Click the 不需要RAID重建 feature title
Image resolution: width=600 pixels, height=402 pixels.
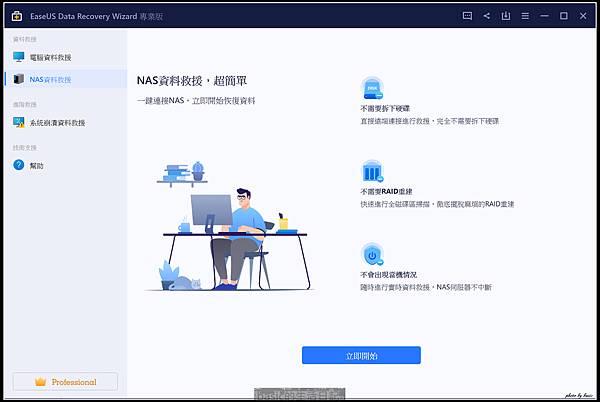click(386, 192)
